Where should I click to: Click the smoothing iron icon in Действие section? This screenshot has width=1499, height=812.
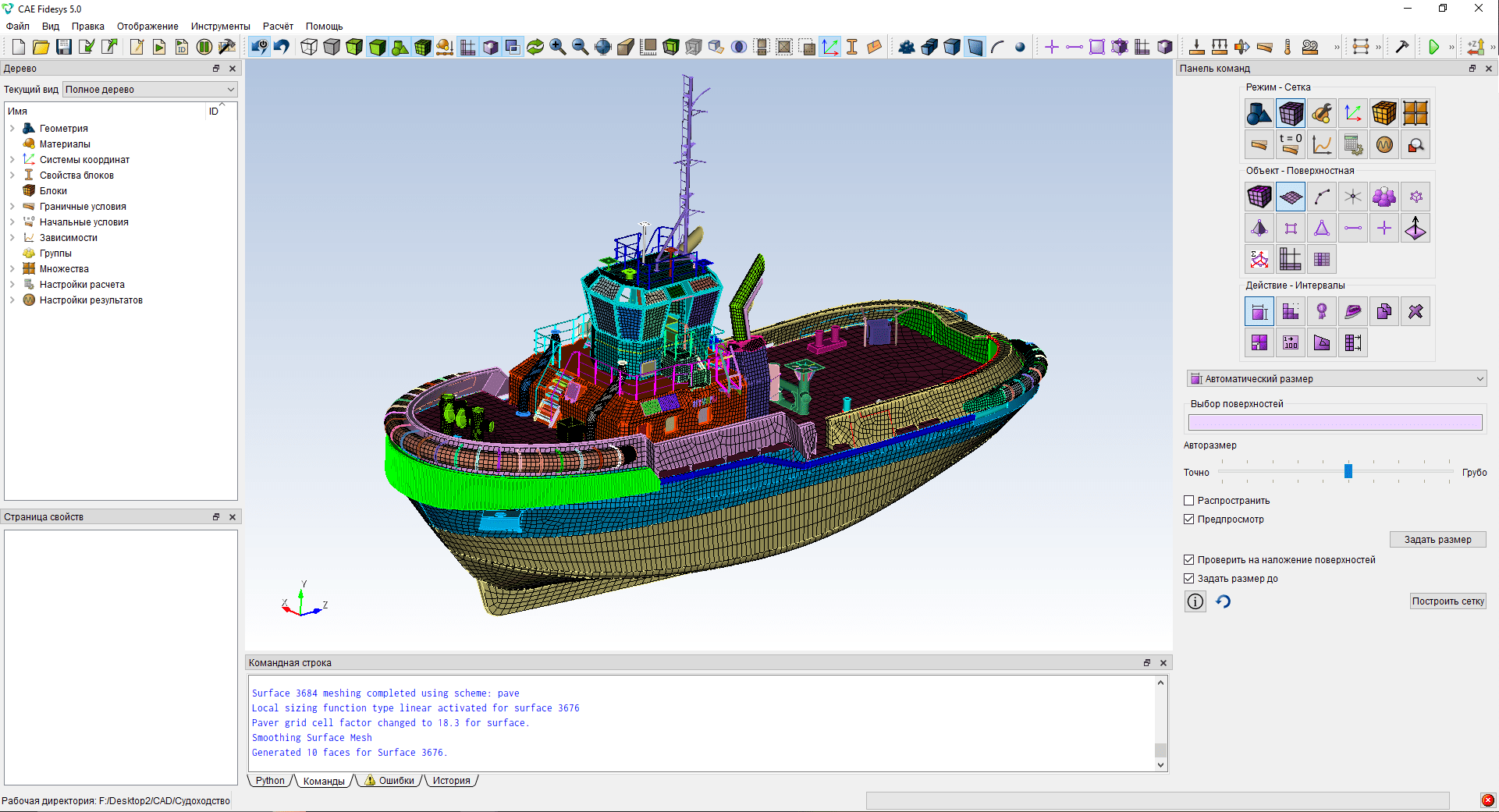(1352, 312)
